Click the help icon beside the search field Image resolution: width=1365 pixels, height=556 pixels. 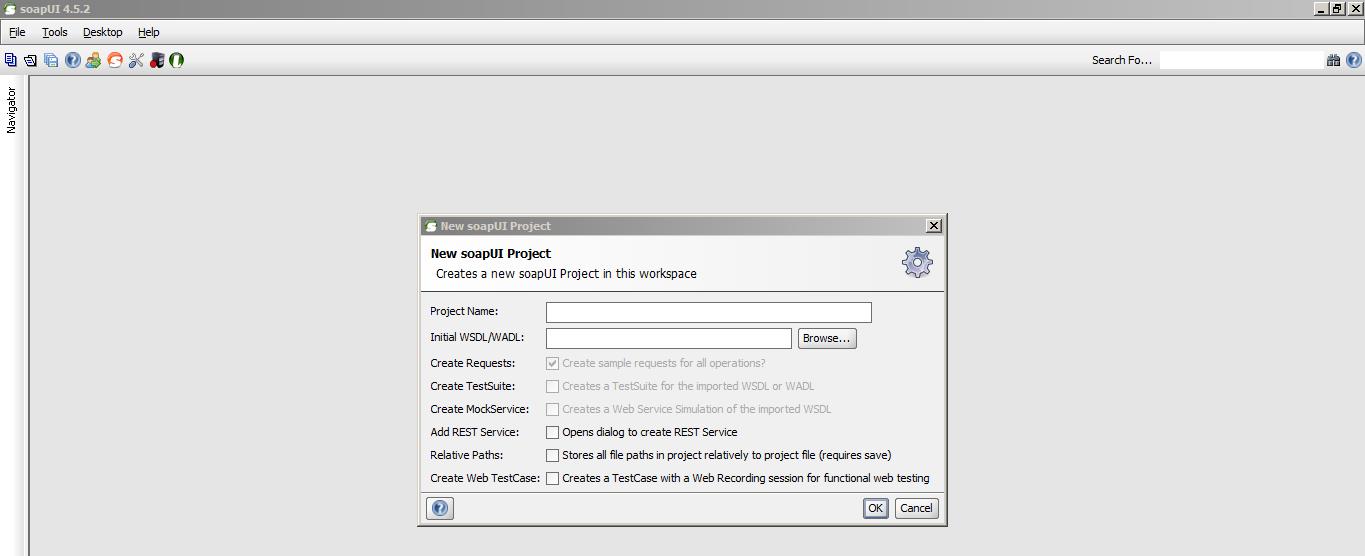[1354, 60]
